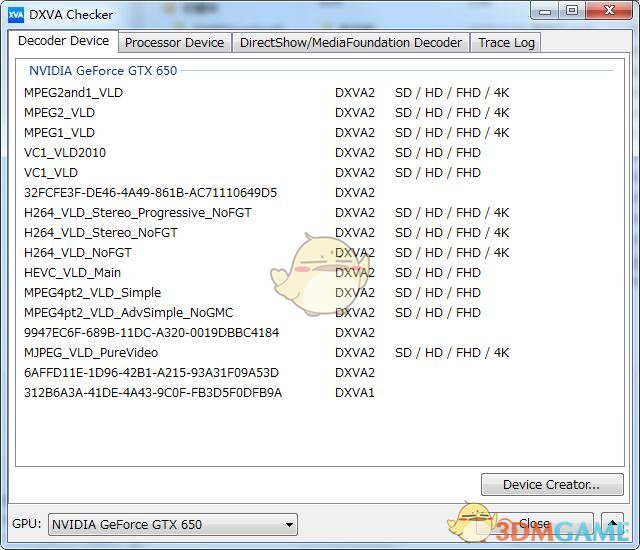Click DXVA2 value next to MPEG2and1_VLD
The width and height of the screenshot is (640, 550).
(x=354, y=93)
